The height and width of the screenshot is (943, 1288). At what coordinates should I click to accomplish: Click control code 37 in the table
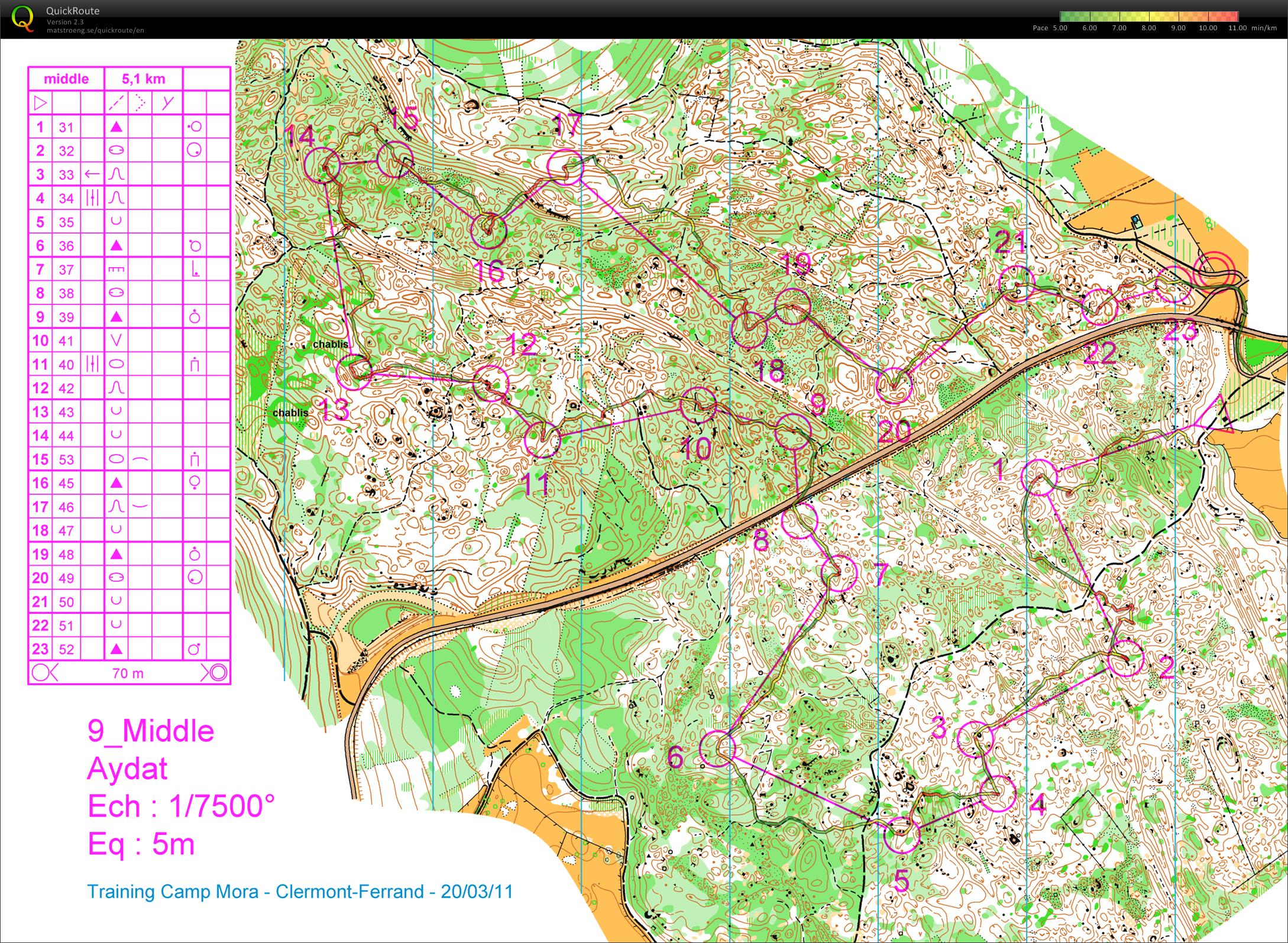click(66, 270)
